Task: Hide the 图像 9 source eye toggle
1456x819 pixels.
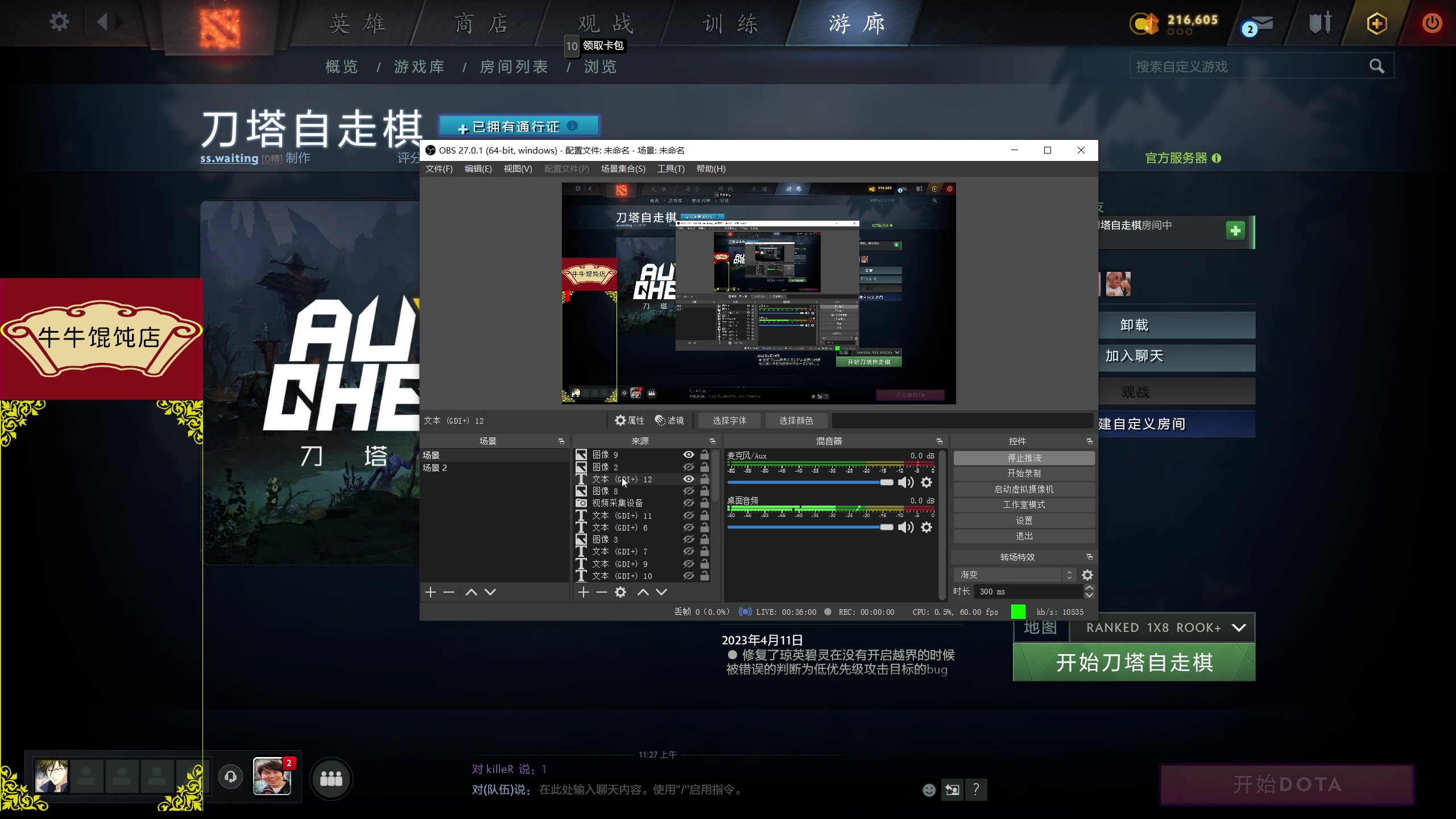Action: coord(688,454)
